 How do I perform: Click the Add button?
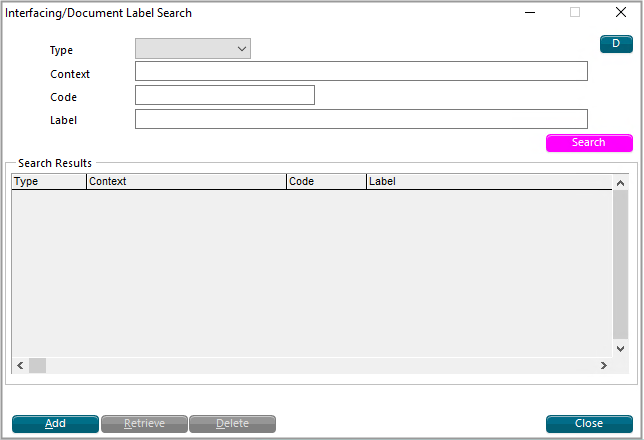click(x=55, y=424)
